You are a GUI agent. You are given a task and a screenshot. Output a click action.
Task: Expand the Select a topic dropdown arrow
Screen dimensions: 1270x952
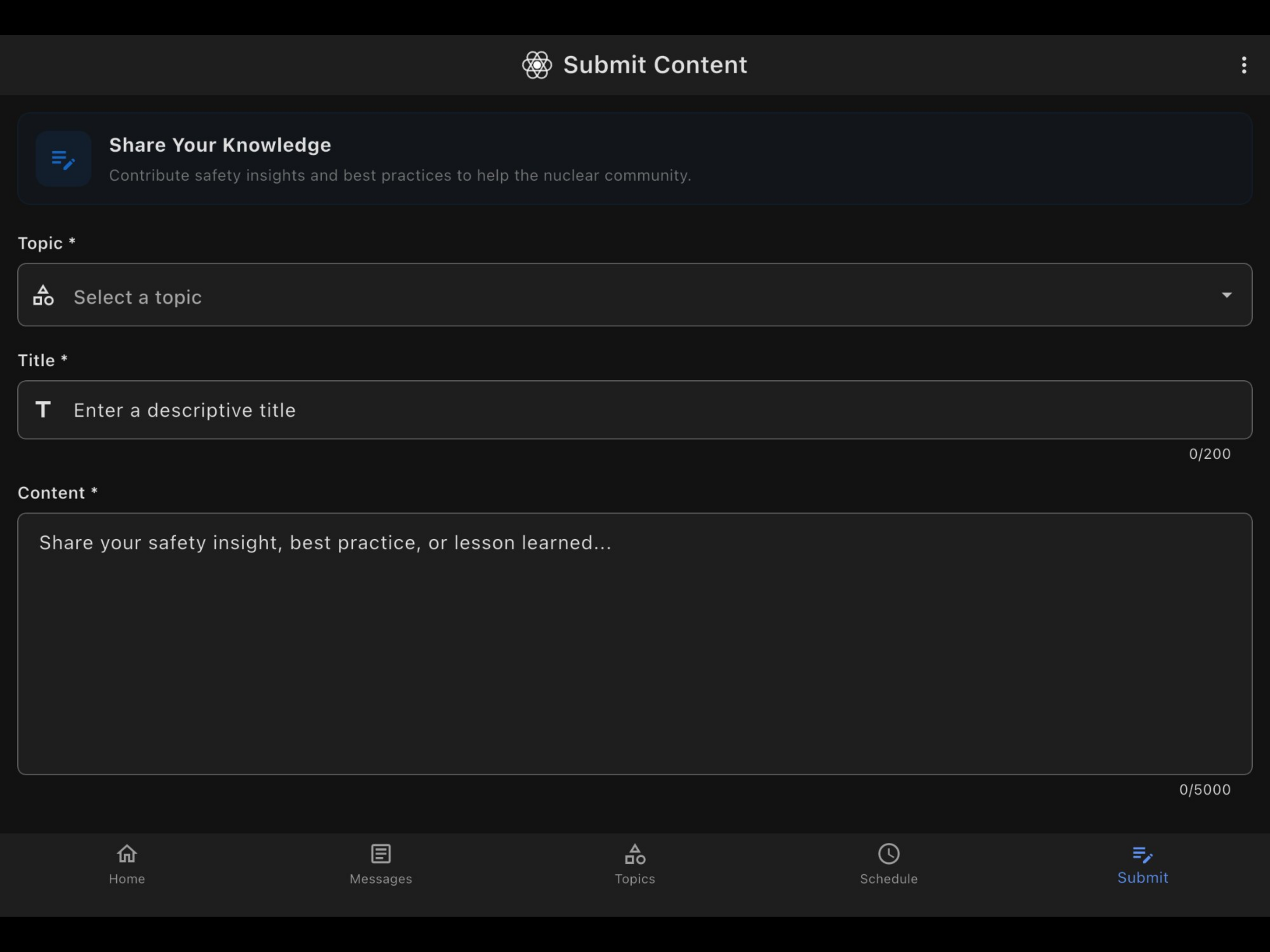tap(1226, 295)
